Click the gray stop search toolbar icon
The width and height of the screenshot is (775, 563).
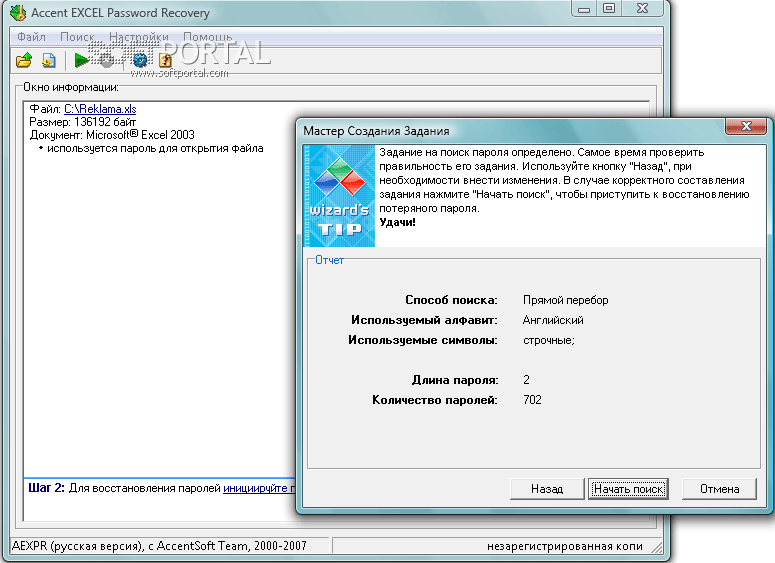107,60
